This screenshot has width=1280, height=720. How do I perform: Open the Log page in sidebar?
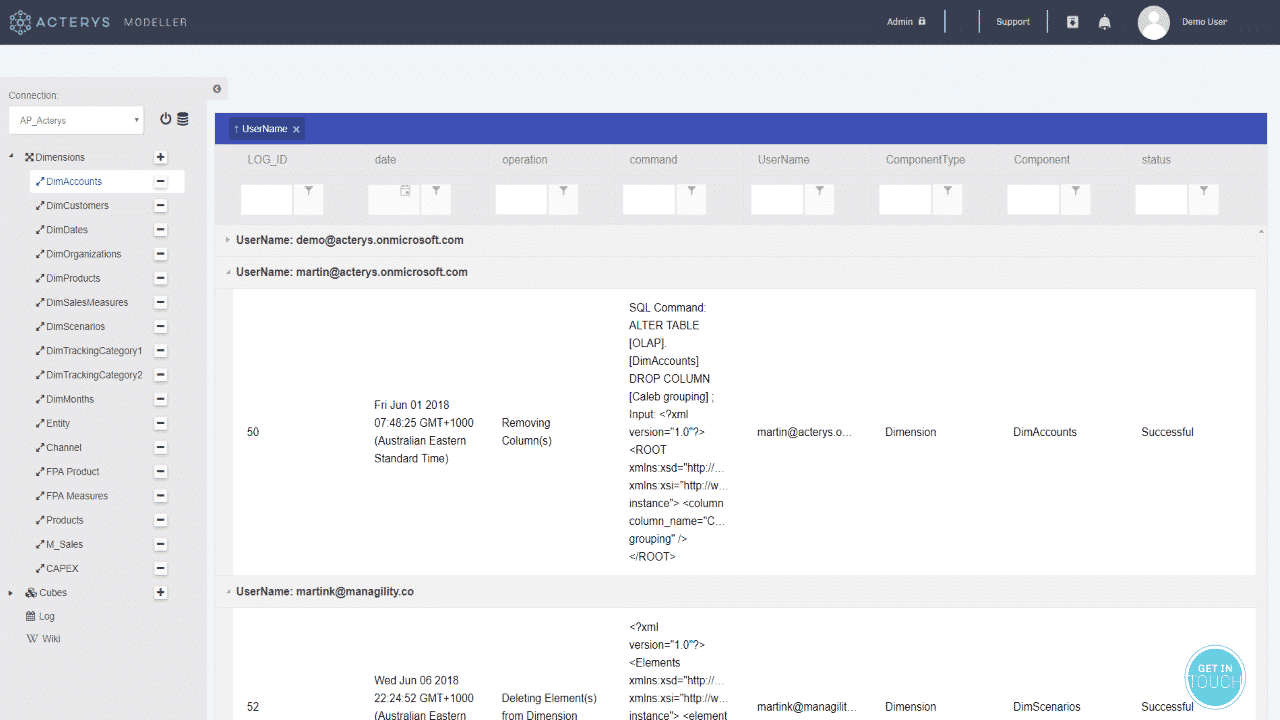46,617
